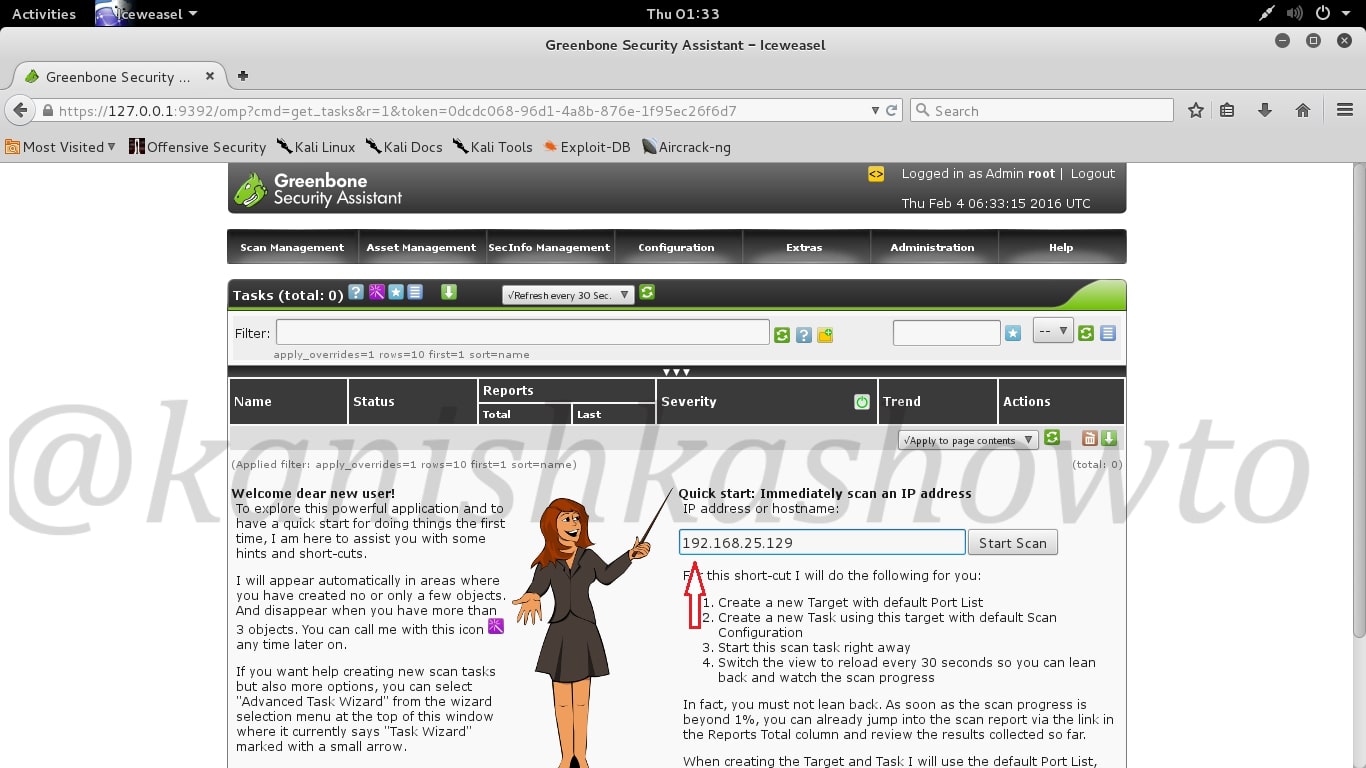Open the Iceweasel downloads arrow icon
This screenshot has width=1366, height=768.
click(x=1265, y=111)
